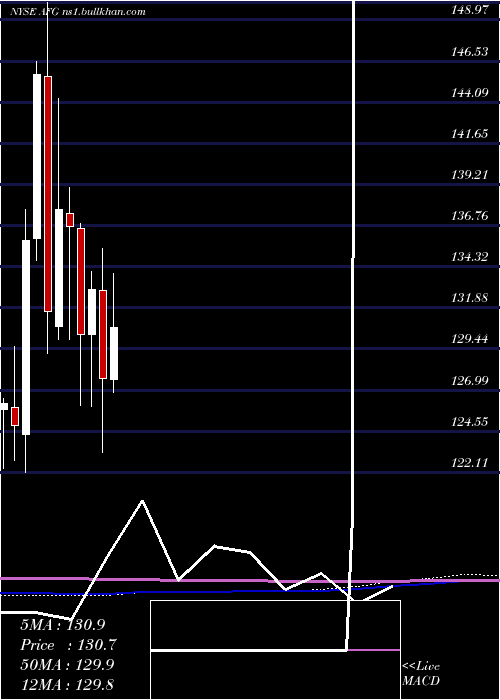Click the 5MA : 130.9 readout
The width and height of the screenshot is (500, 700).
click(x=63, y=625)
